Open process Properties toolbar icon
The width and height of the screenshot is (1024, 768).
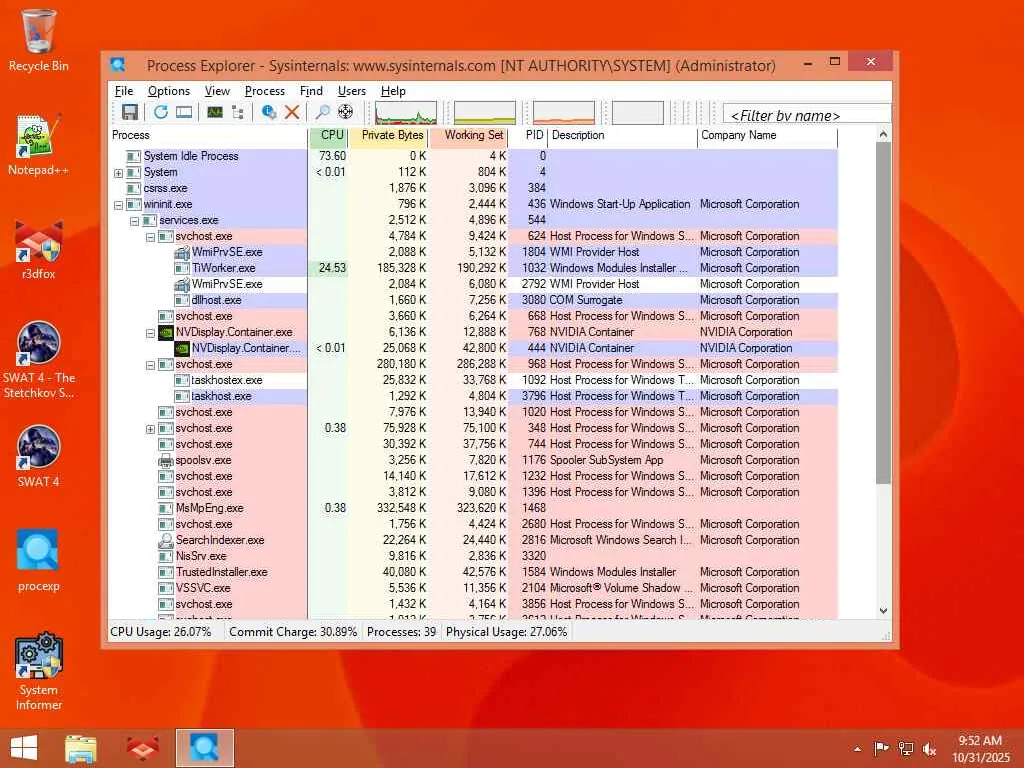(268, 112)
